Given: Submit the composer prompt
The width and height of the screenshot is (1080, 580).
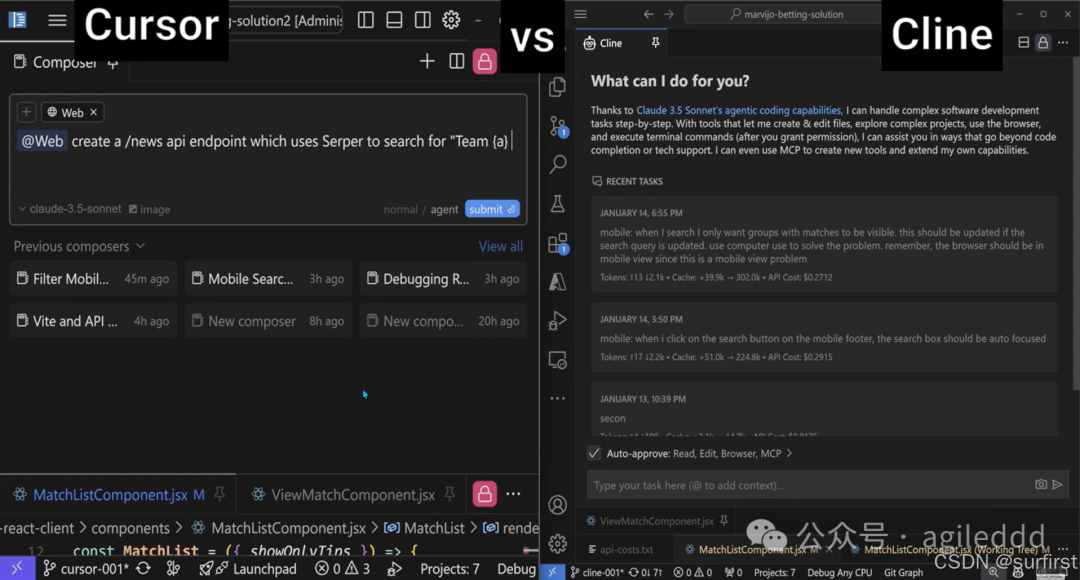Looking at the screenshot, I should pyautogui.click(x=492, y=209).
